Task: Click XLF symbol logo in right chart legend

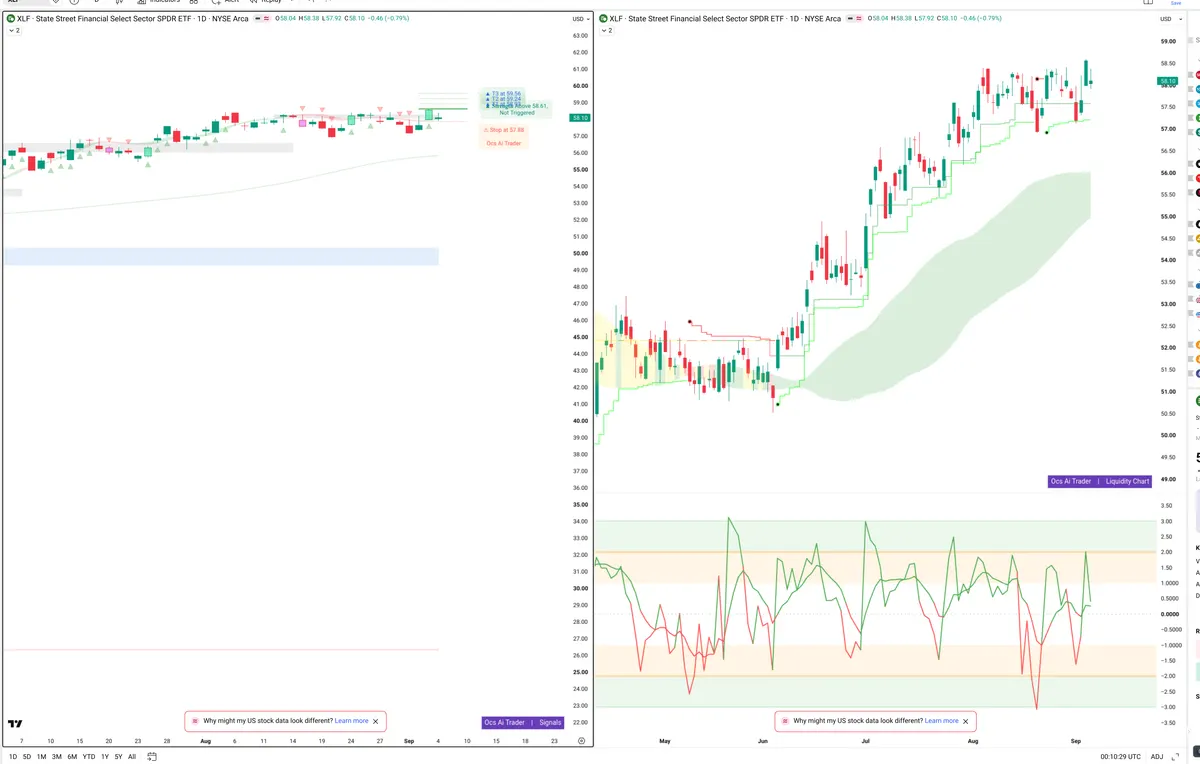Action: tap(603, 19)
